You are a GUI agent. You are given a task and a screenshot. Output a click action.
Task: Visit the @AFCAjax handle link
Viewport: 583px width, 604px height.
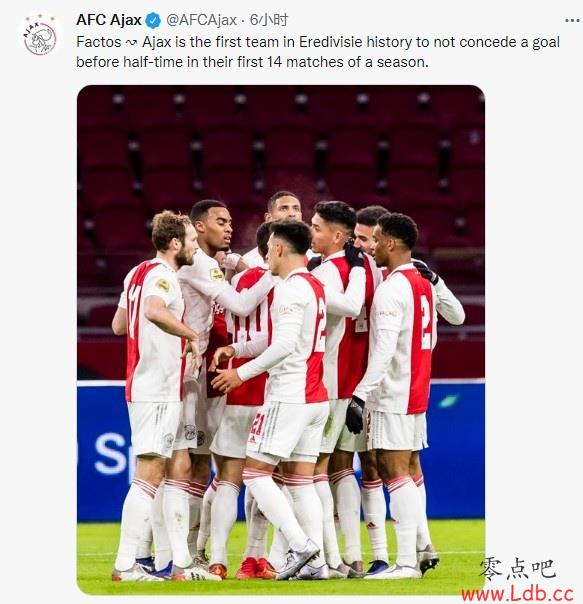(201, 20)
